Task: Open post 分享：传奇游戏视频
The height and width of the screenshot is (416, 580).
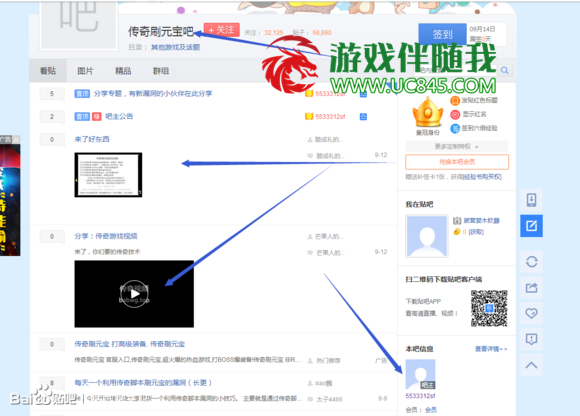Action: (x=106, y=236)
